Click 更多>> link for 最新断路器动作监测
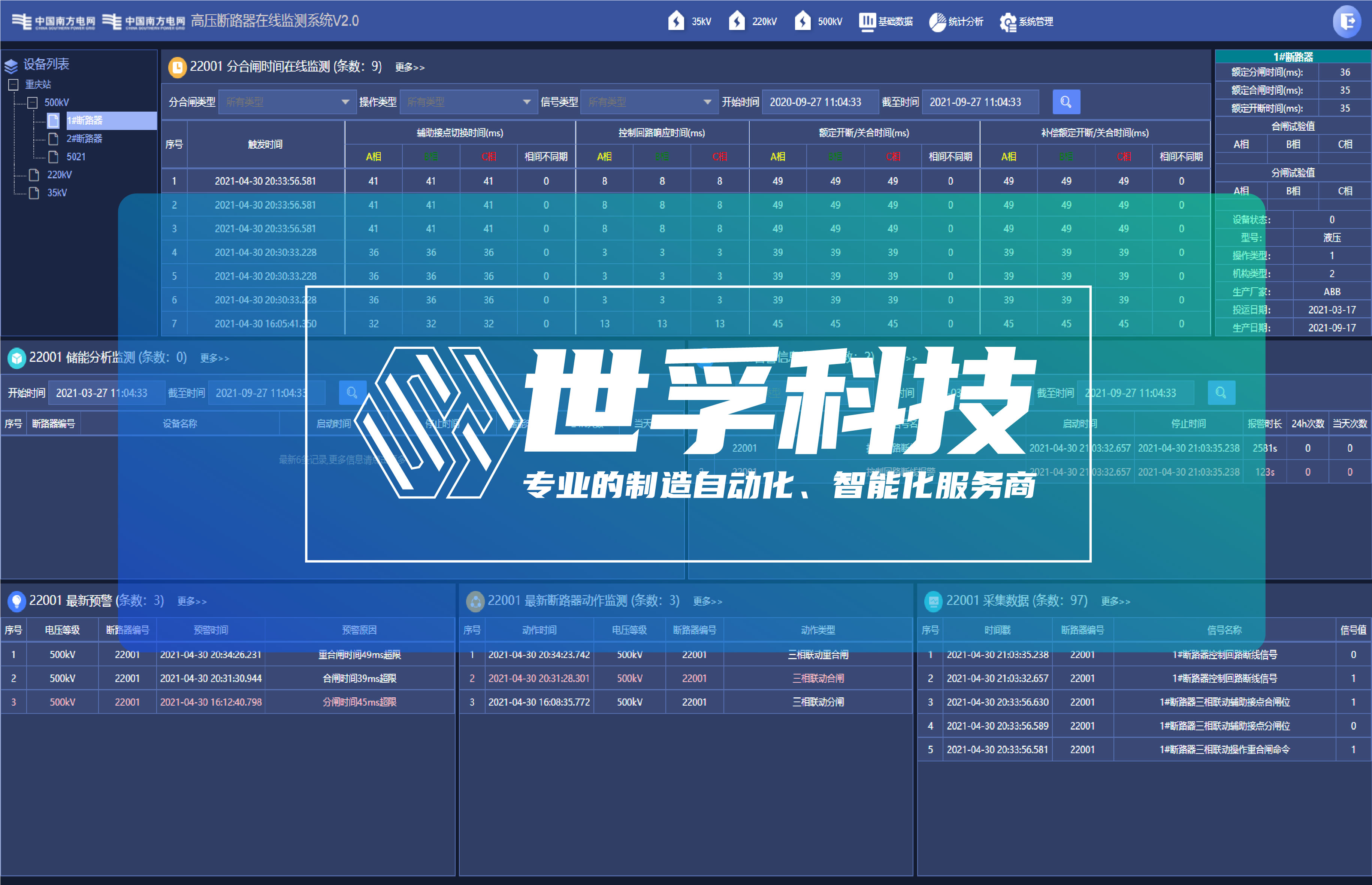 708,601
